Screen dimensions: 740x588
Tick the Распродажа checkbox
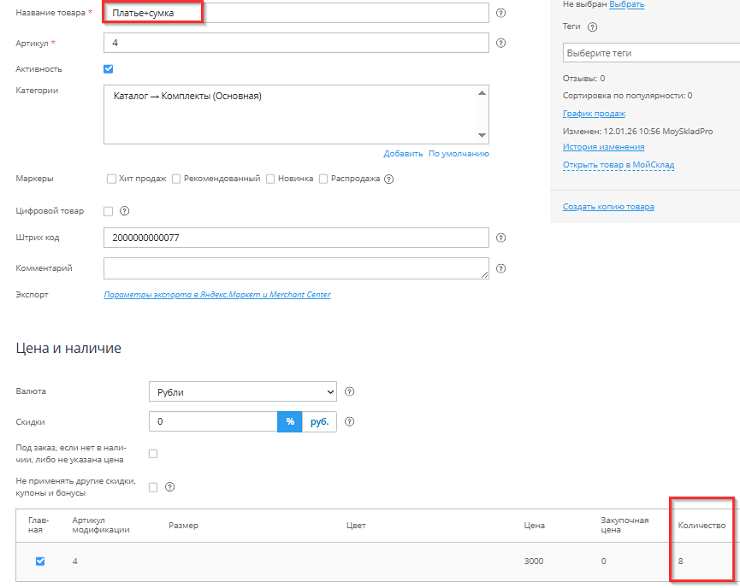(x=323, y=179)
